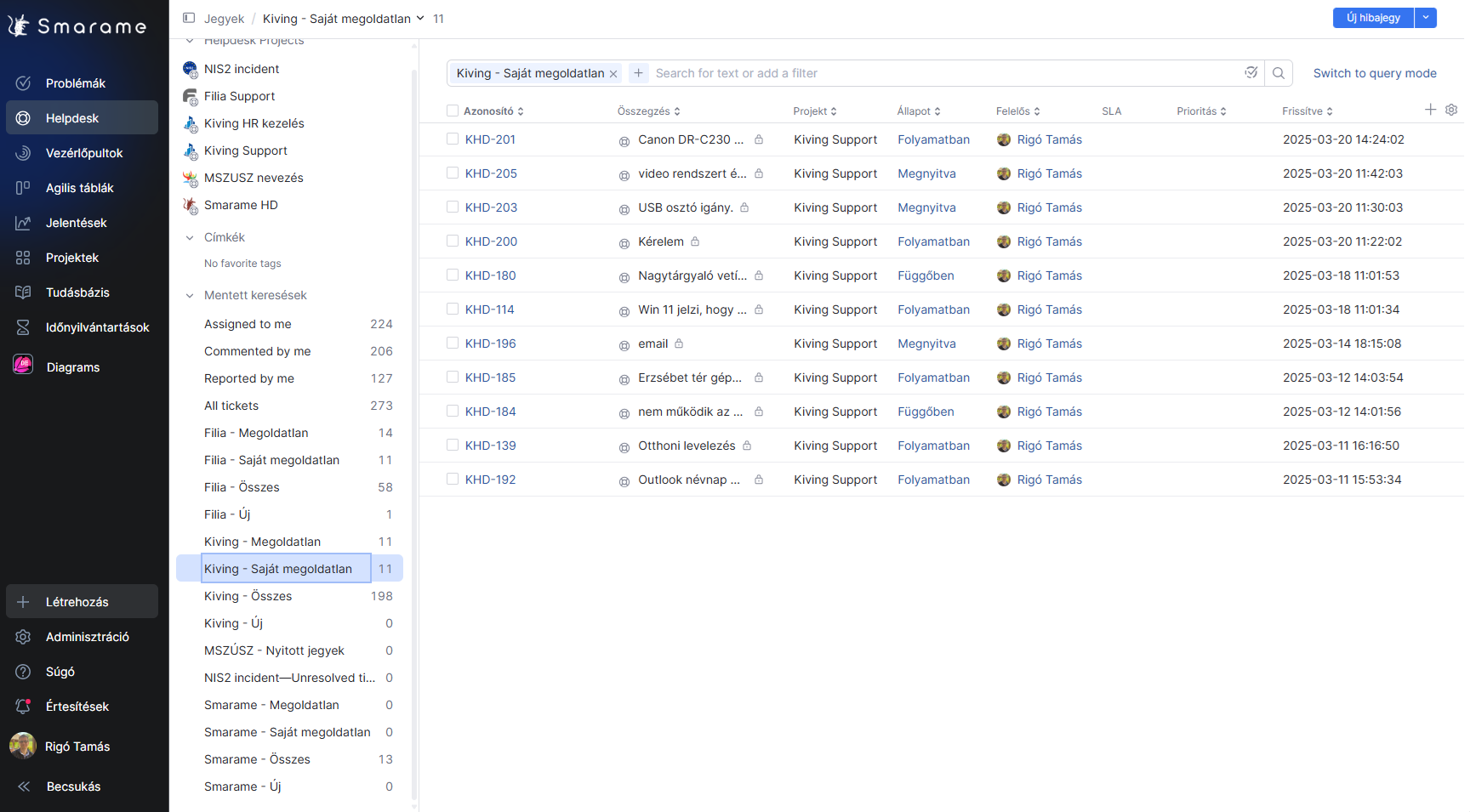The height and width of the screenshot is (812, 1470).
Task: Select all tickets with header checkbox
Action: [453, 111]
